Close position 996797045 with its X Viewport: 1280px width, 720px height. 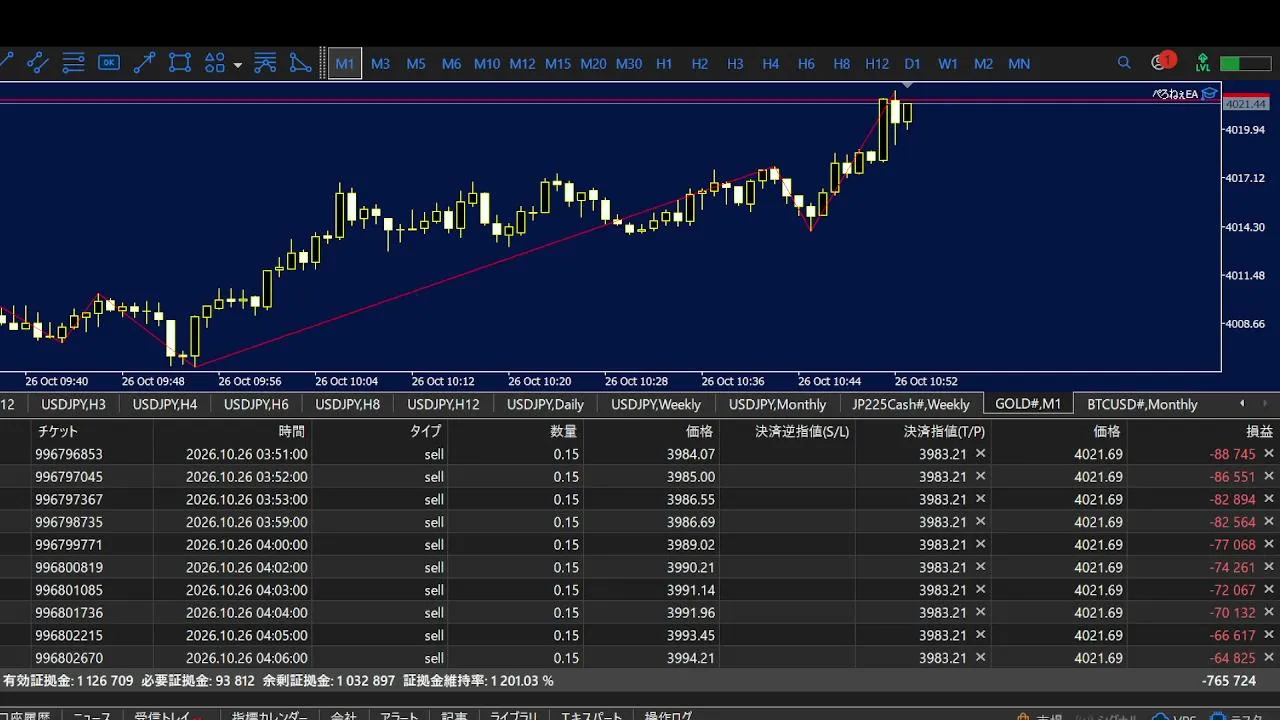coord(1268,476)
